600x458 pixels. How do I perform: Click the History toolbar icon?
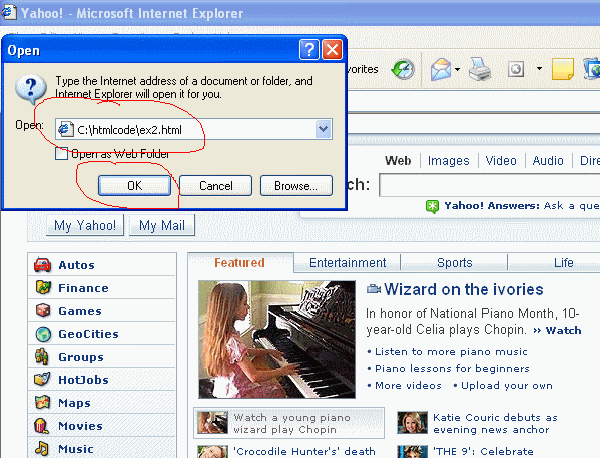tap(403, 69)
